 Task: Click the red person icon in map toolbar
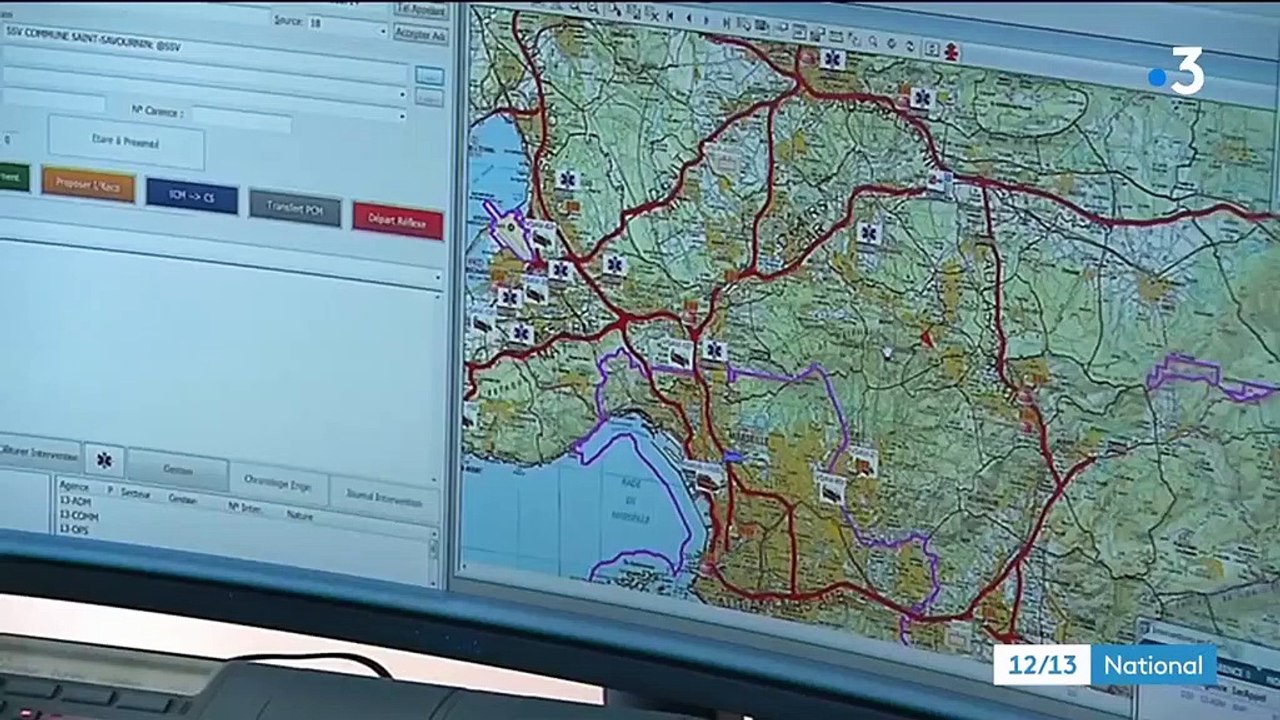point(950,51)
